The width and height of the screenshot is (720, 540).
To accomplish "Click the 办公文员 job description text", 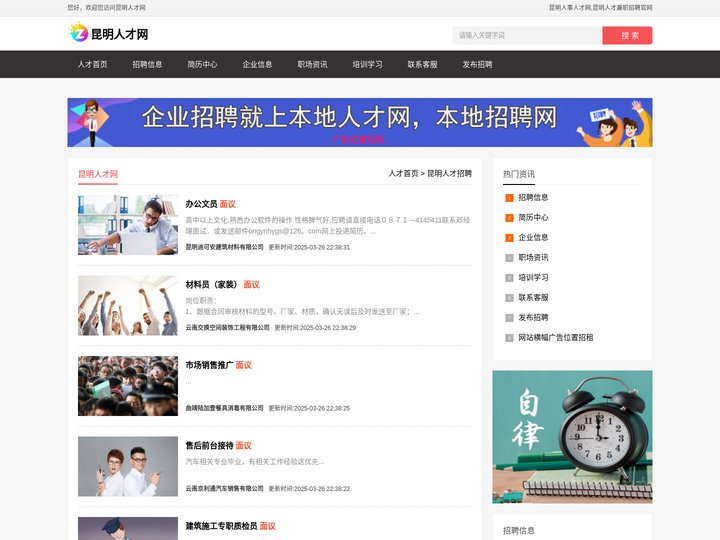I will 328,225.
